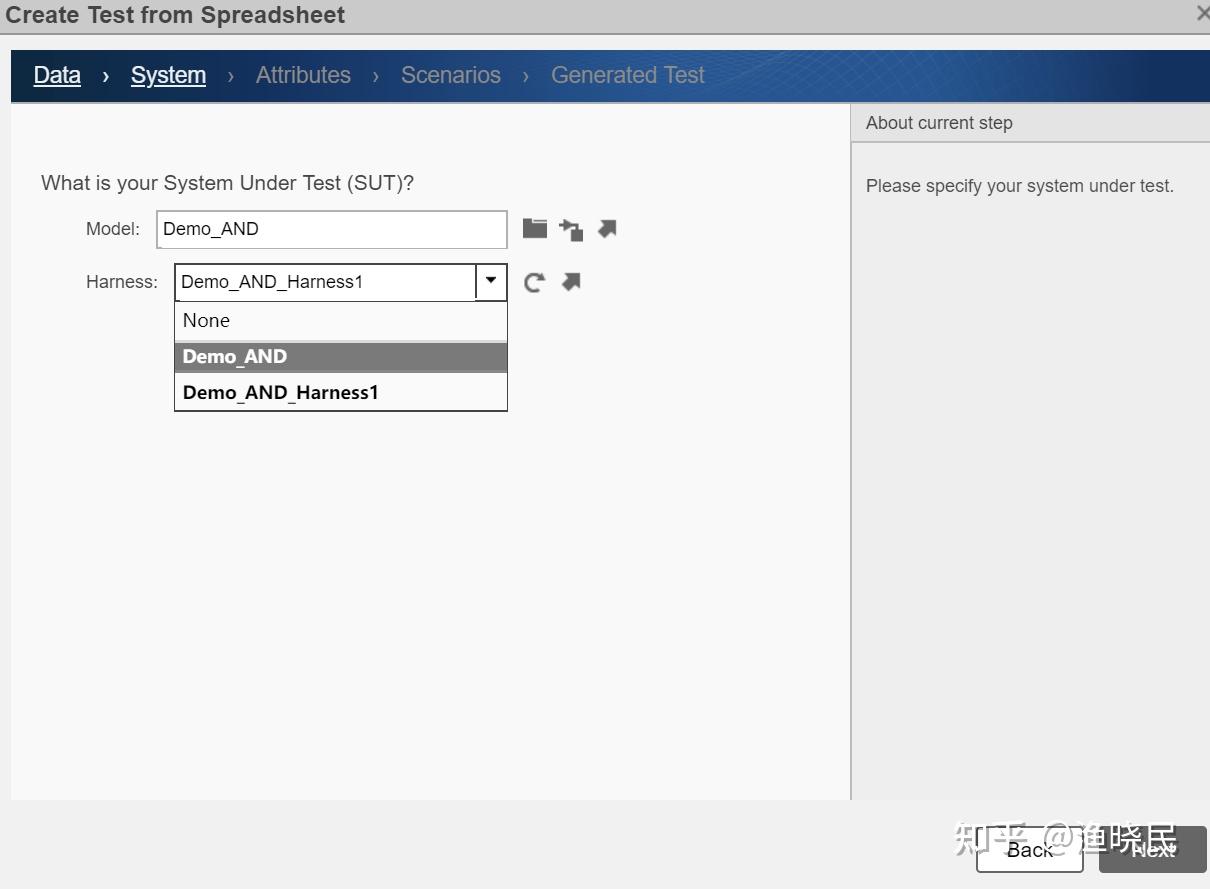Click the Harness name input field
The image size is (1210, 889).
pos(320,281)
